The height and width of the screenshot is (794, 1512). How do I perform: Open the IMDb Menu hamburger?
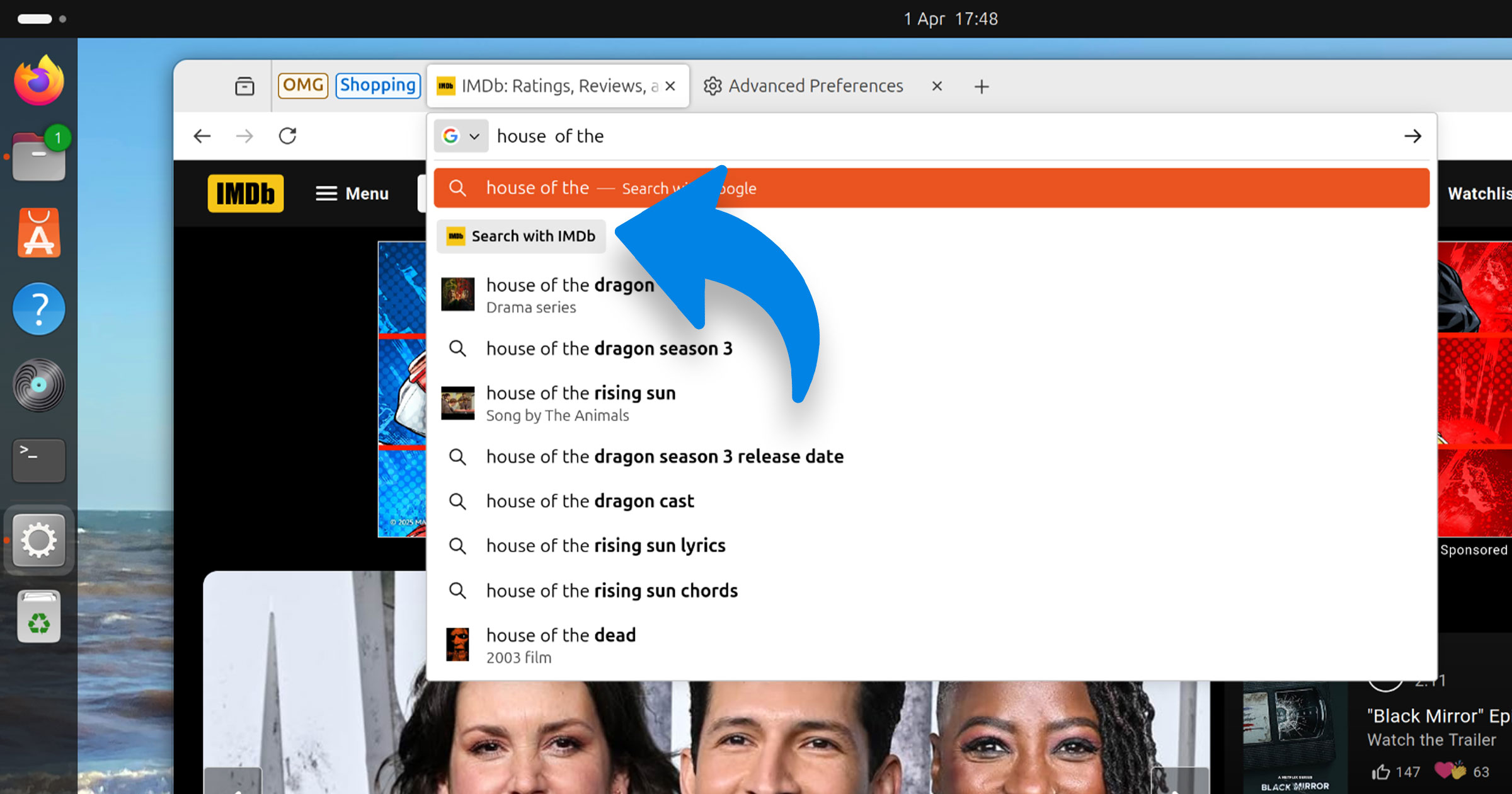click(352, 193)
